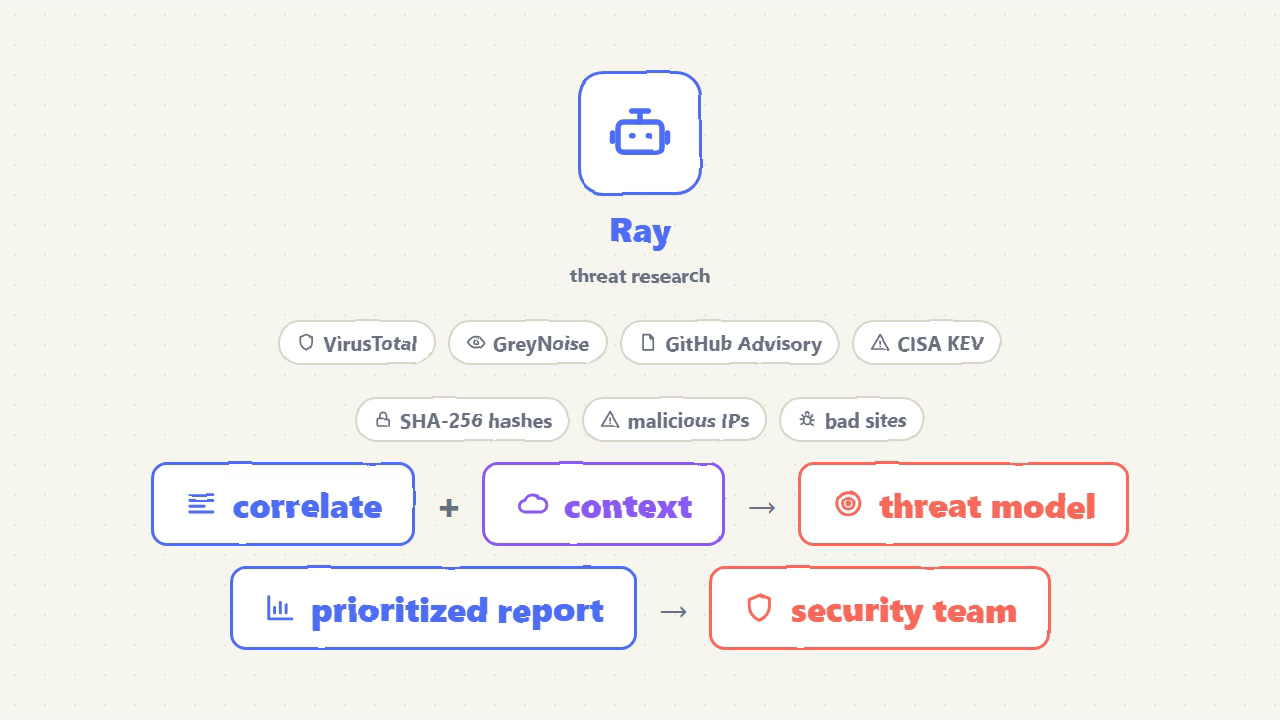Viewport: 1280px width, 720px height.
Task: Click the plus sign between correlate and context
Action: (x=449, y=508)
